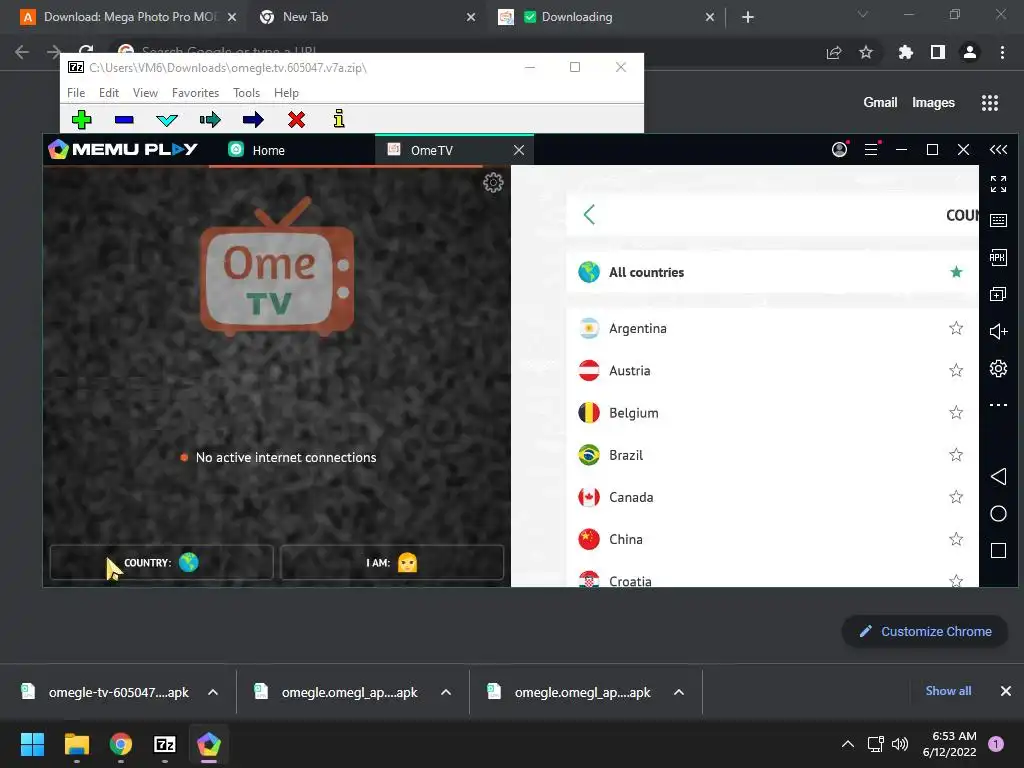Image resolution: width=1024 pixels, height=768 pixels.
Task: Click MEmu volume up icon
Action: point(998,332)
